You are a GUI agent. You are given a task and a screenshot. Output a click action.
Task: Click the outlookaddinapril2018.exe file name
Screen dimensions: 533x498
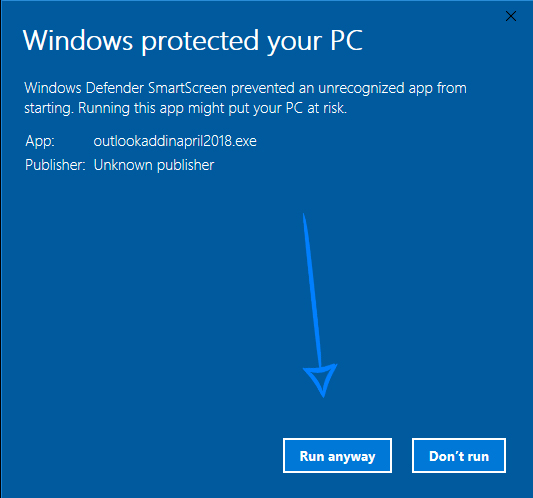(x=175, y=141)
